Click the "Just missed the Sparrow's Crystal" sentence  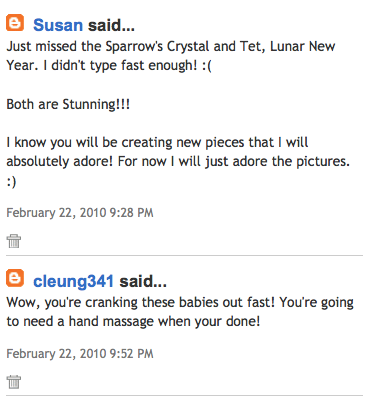click(x=171, y=46)
